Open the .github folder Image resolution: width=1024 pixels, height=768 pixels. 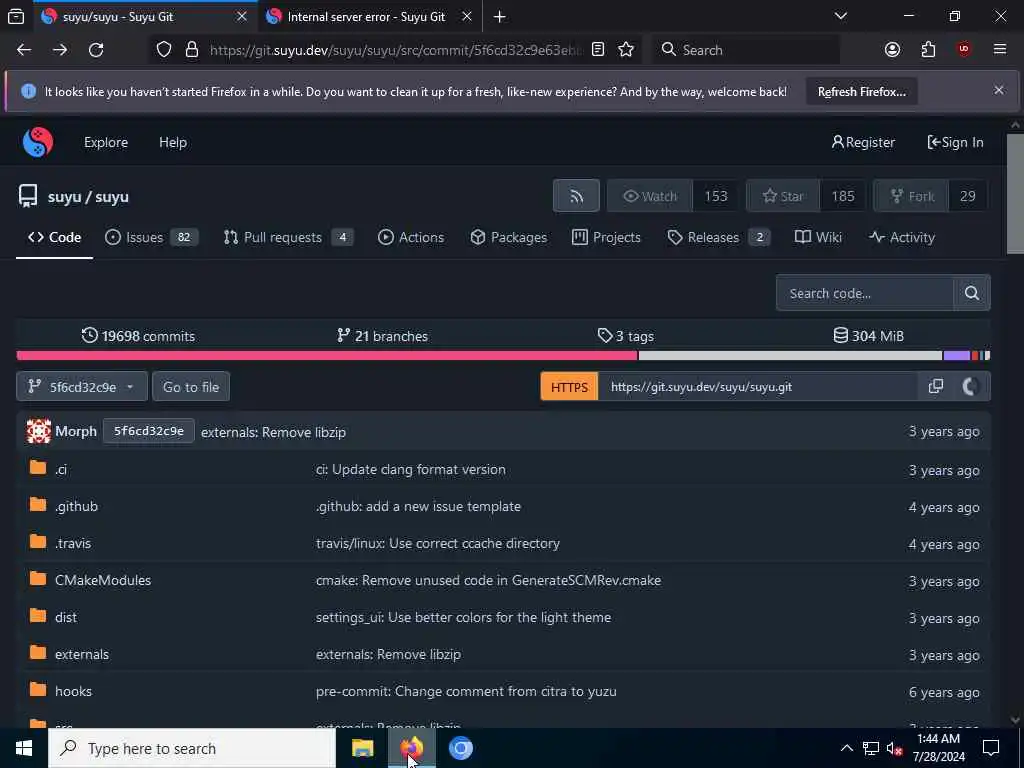click(76, 506)
